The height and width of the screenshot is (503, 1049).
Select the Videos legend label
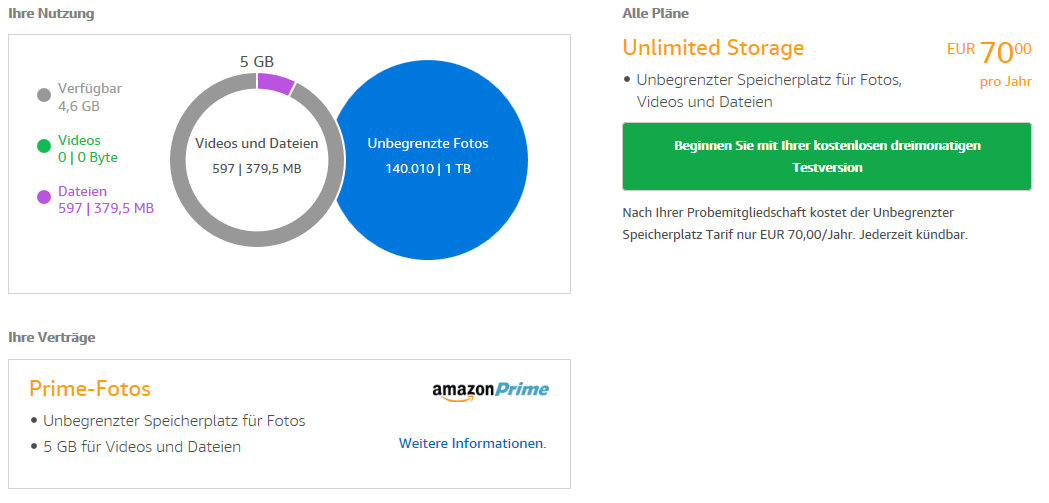click(79, 140)
